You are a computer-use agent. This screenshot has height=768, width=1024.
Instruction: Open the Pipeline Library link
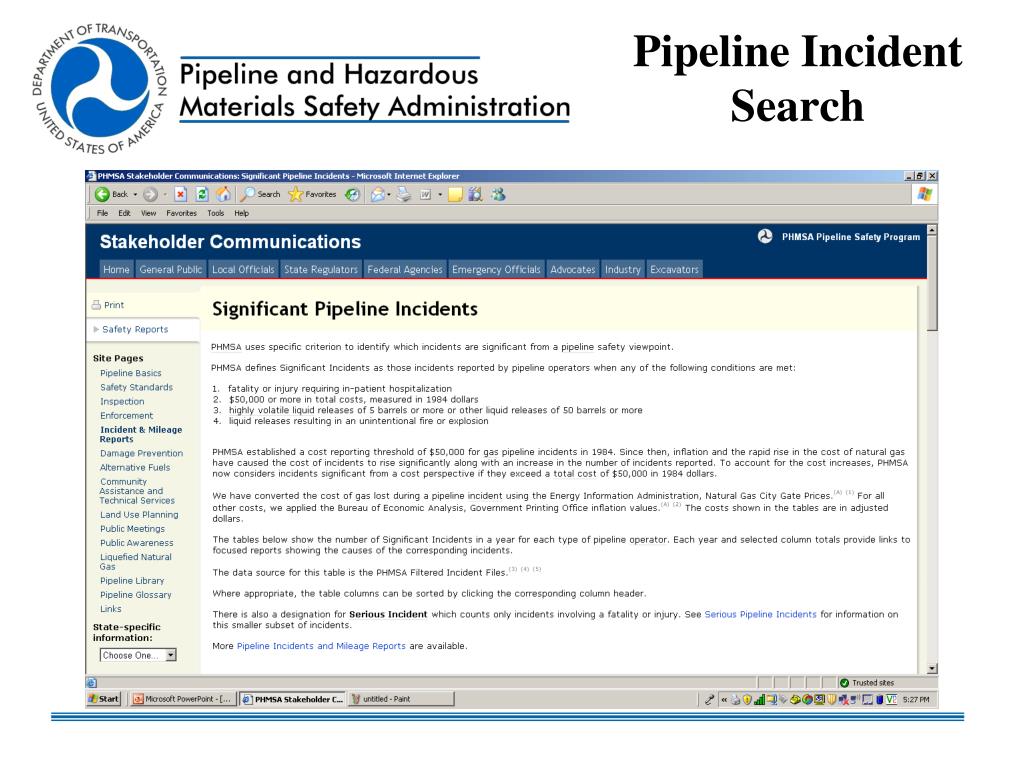tap(132, 581)
